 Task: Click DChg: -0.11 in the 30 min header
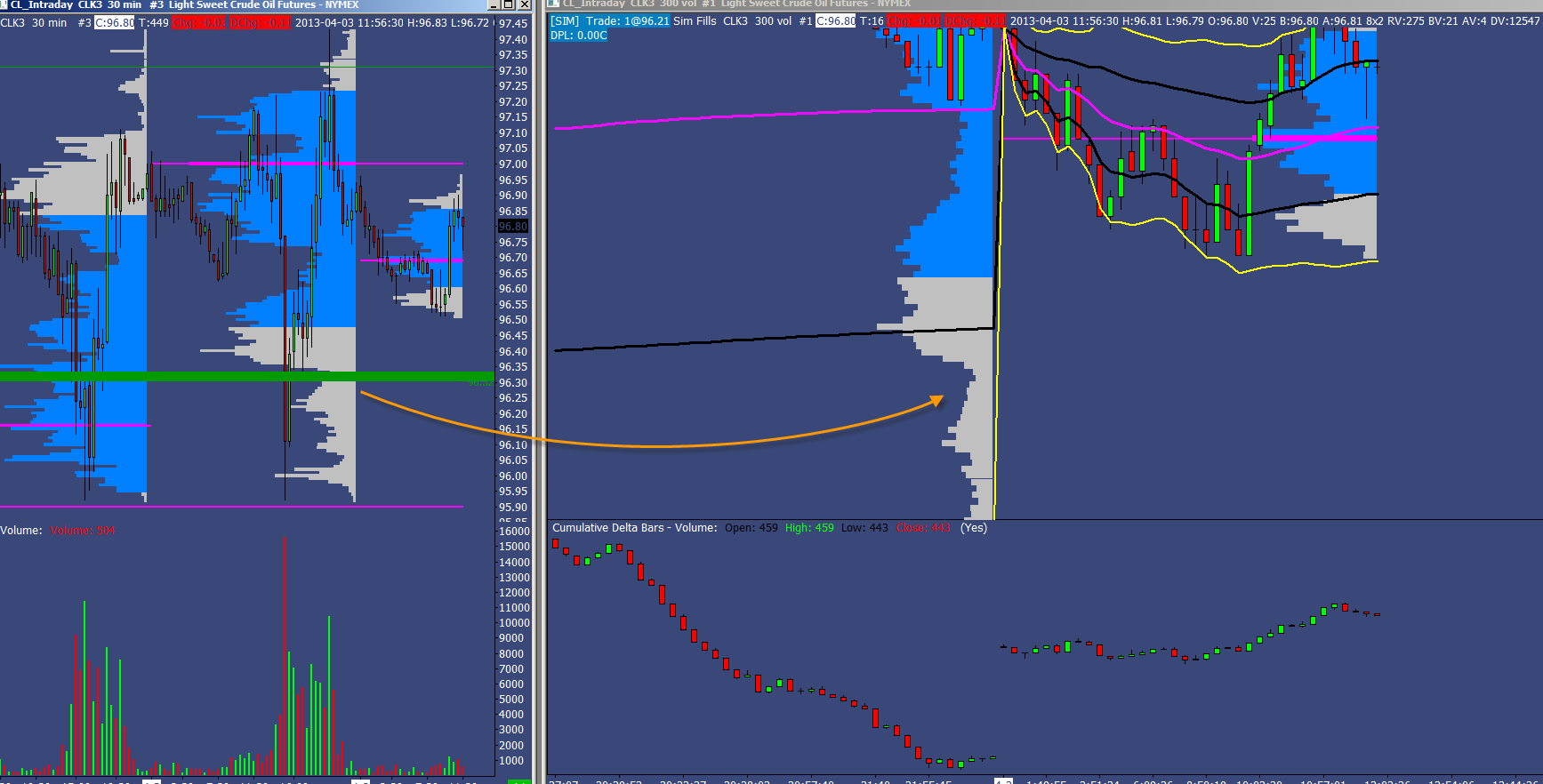(x=260, y=23)
